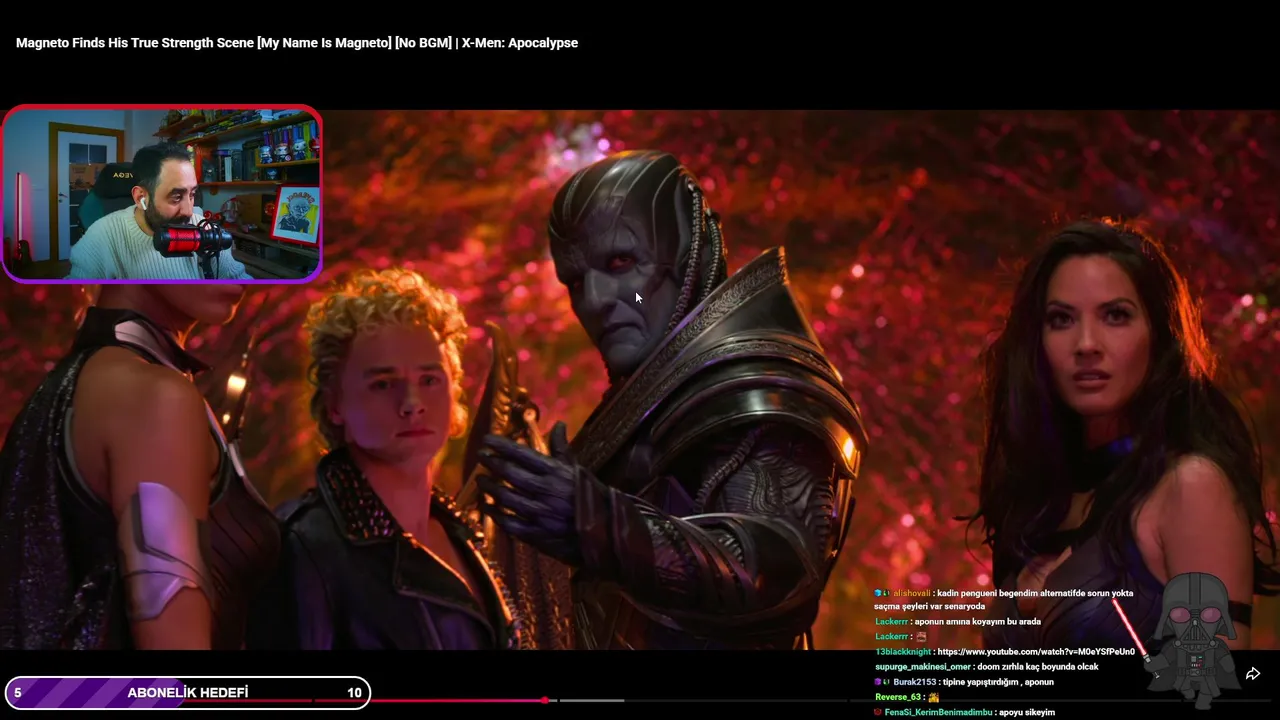The image size is (1280, 720).
Task: Click the username supurge_makinesi_omer in chat
Action: (923, 667)
